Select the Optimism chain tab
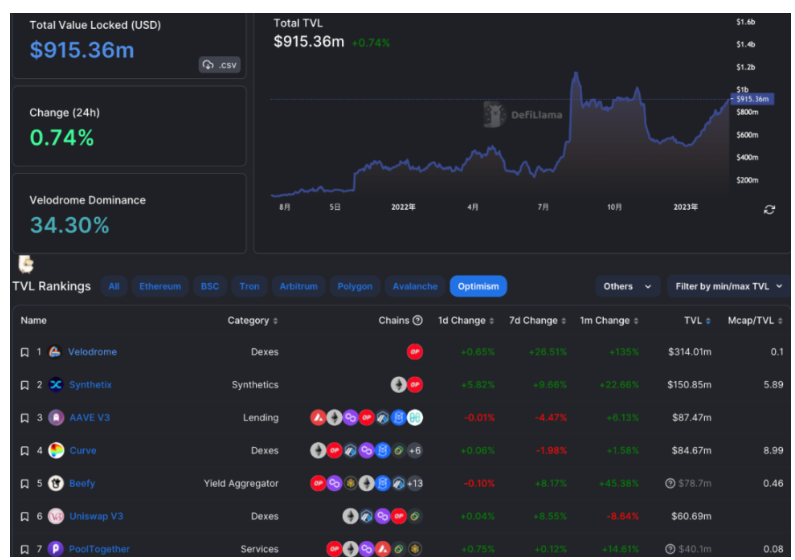 pyautogui.click(x=478, y=286)
